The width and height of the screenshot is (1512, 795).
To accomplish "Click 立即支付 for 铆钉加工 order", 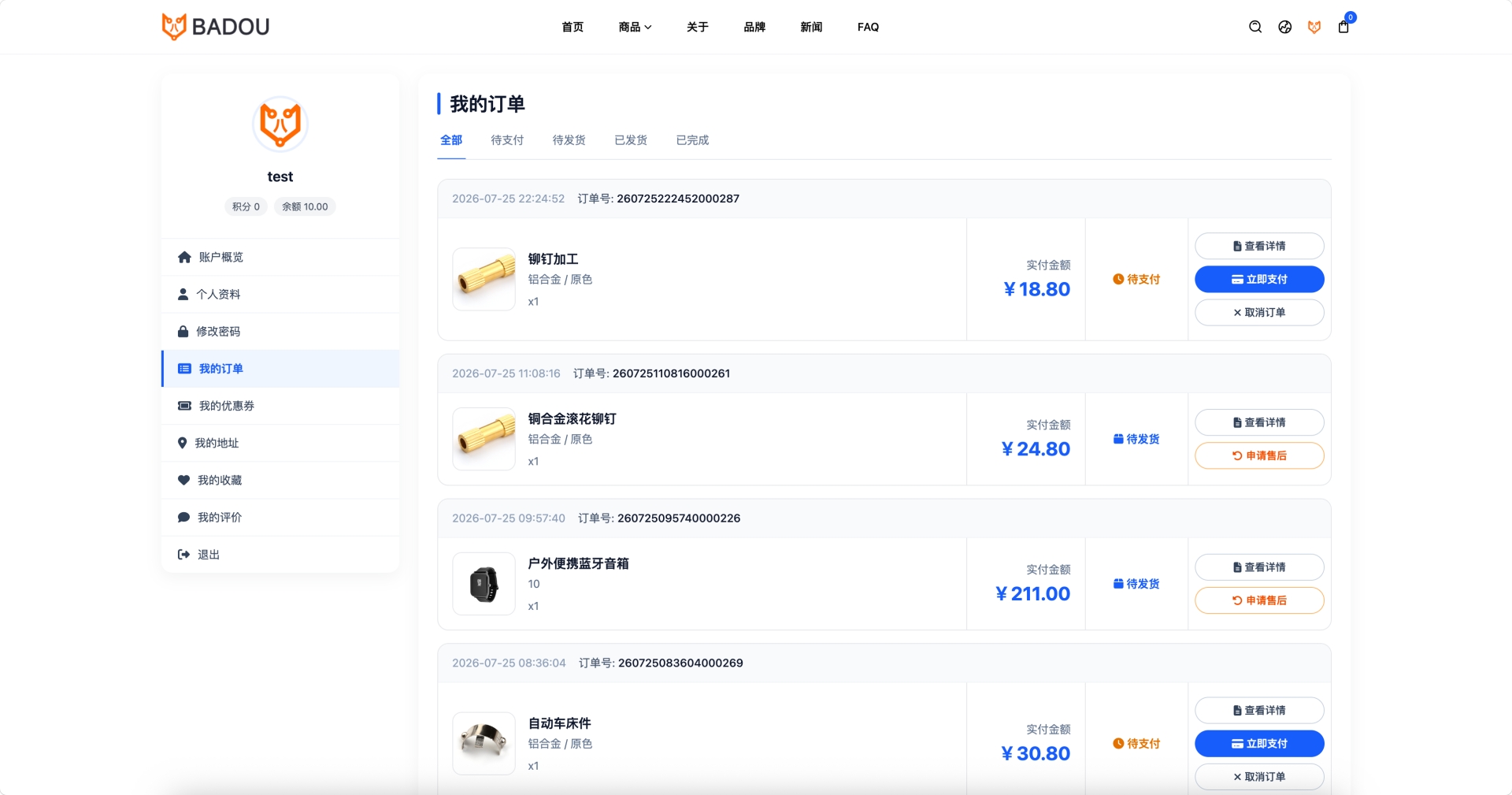I will (x=1259, y=279).
